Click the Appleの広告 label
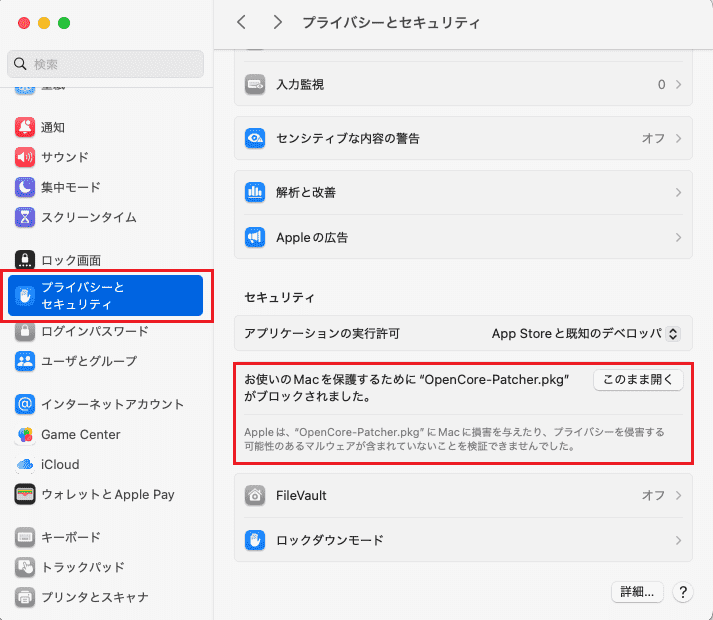 312,237
